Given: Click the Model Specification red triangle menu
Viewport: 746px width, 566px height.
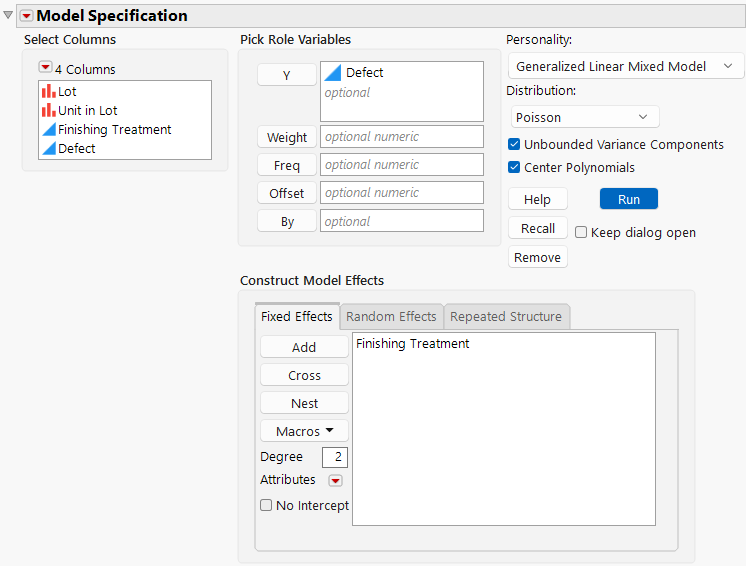Looking at the screenshot, I should click(27, 16).
